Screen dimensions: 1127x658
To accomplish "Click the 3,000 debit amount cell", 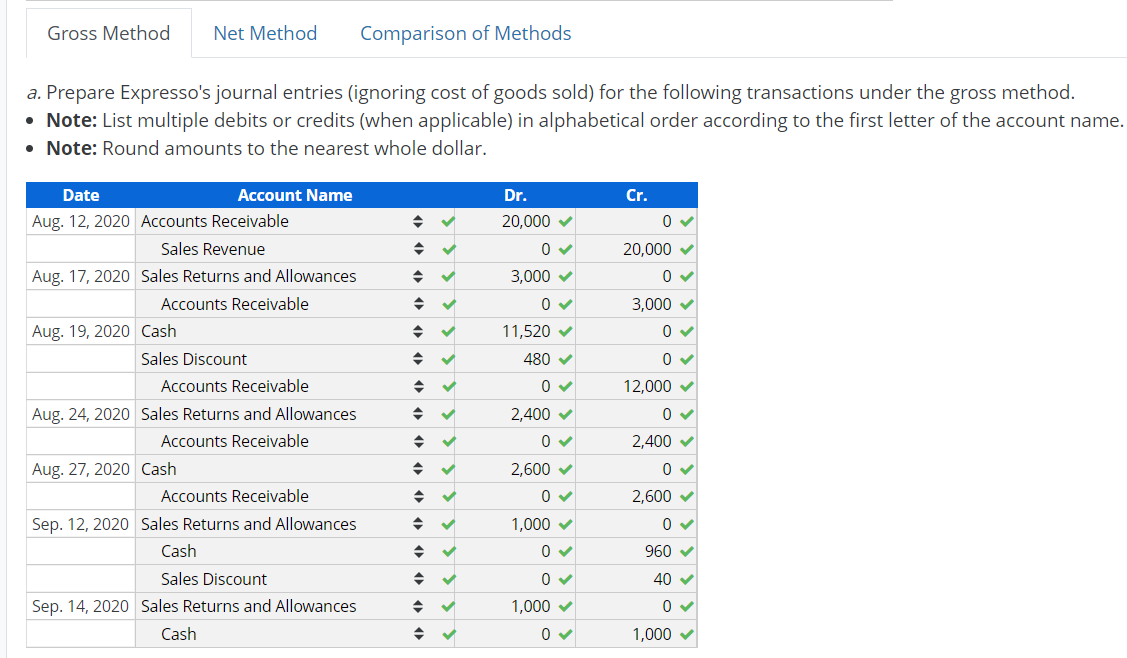I will 530,276.
